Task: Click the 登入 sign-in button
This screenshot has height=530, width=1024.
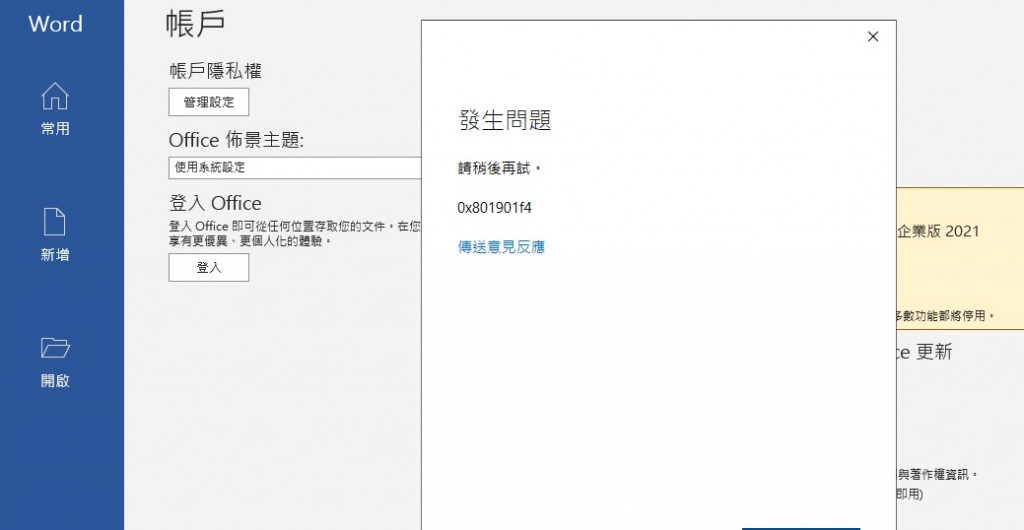Action: [x=209, y=267]
